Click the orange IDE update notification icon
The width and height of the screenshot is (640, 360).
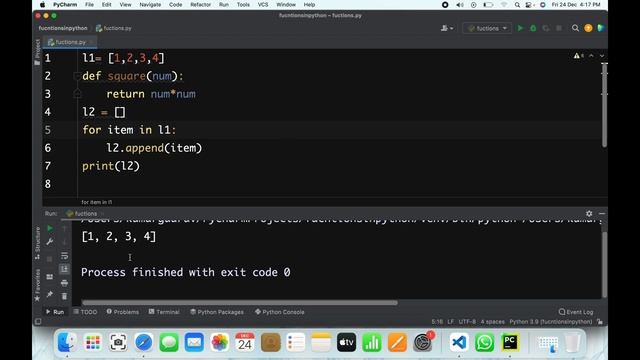pos(588,28)
